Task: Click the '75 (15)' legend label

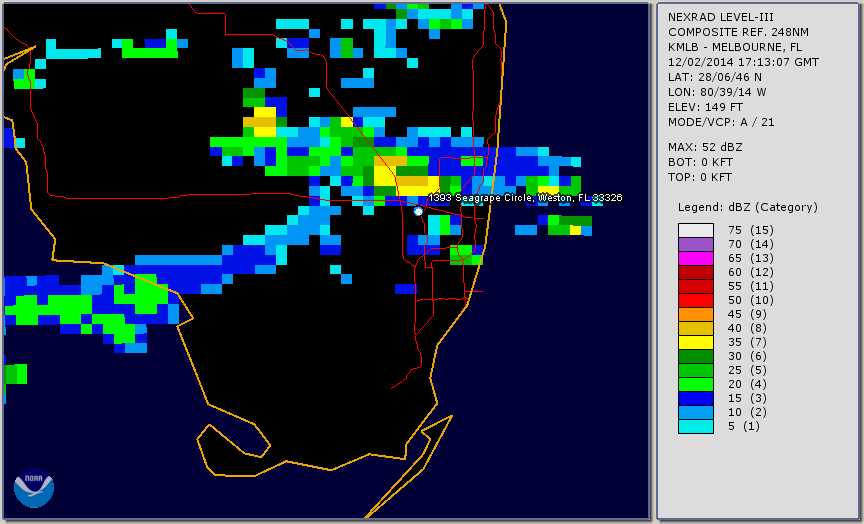Action: (x=750, y=230)
